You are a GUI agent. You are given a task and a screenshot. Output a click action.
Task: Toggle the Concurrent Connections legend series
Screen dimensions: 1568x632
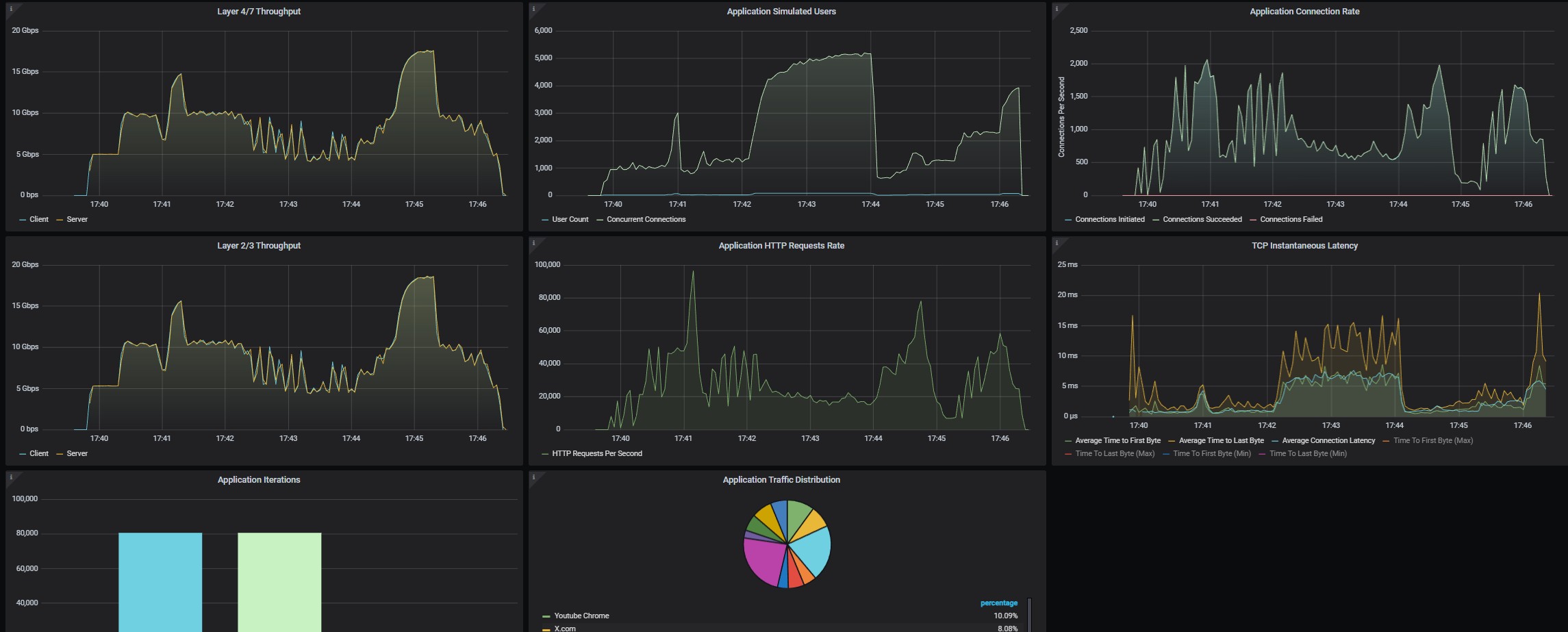pyautogui.click(x=646, y=220)
